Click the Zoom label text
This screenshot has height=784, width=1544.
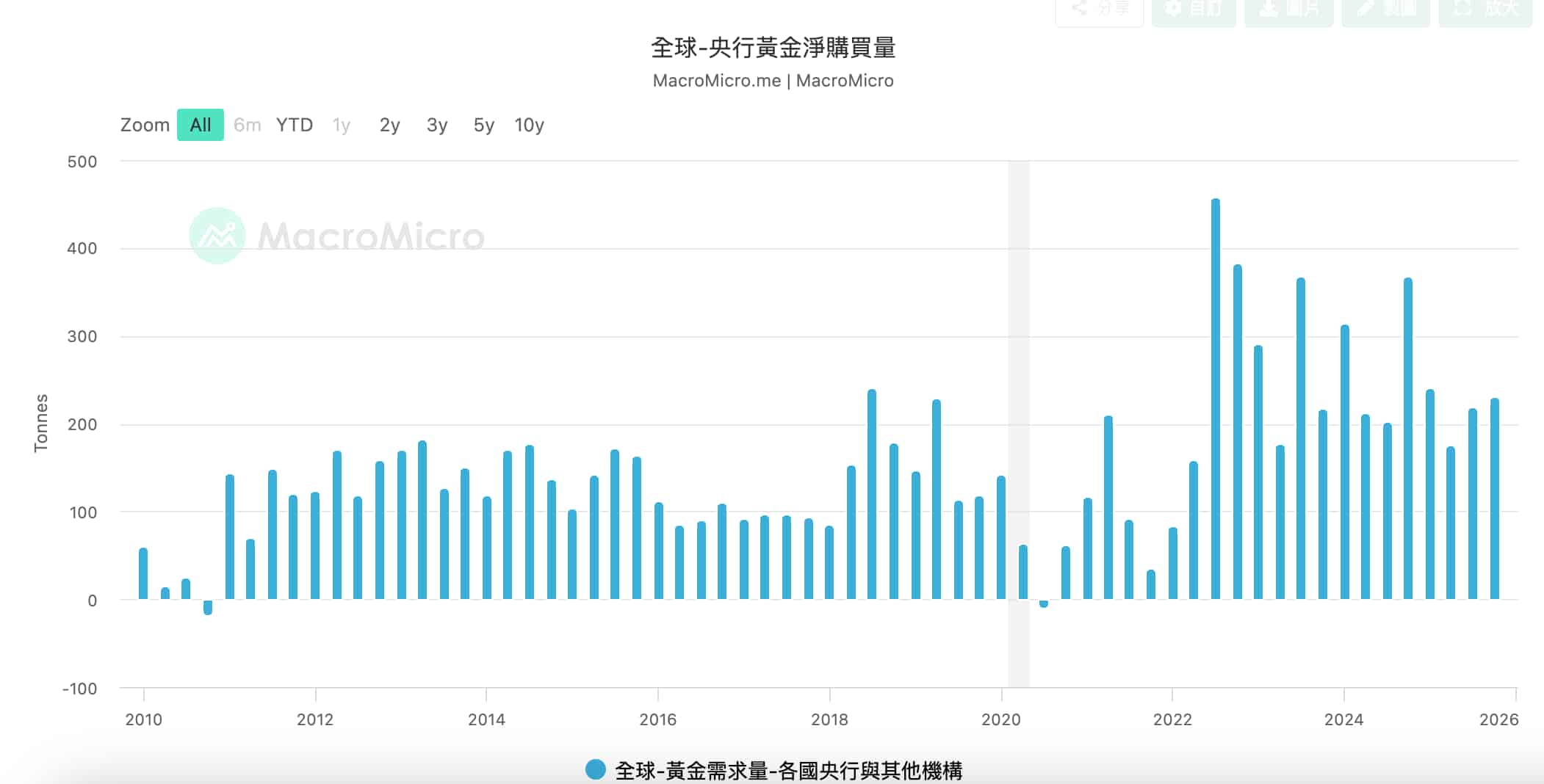click(x=145, y=125)
